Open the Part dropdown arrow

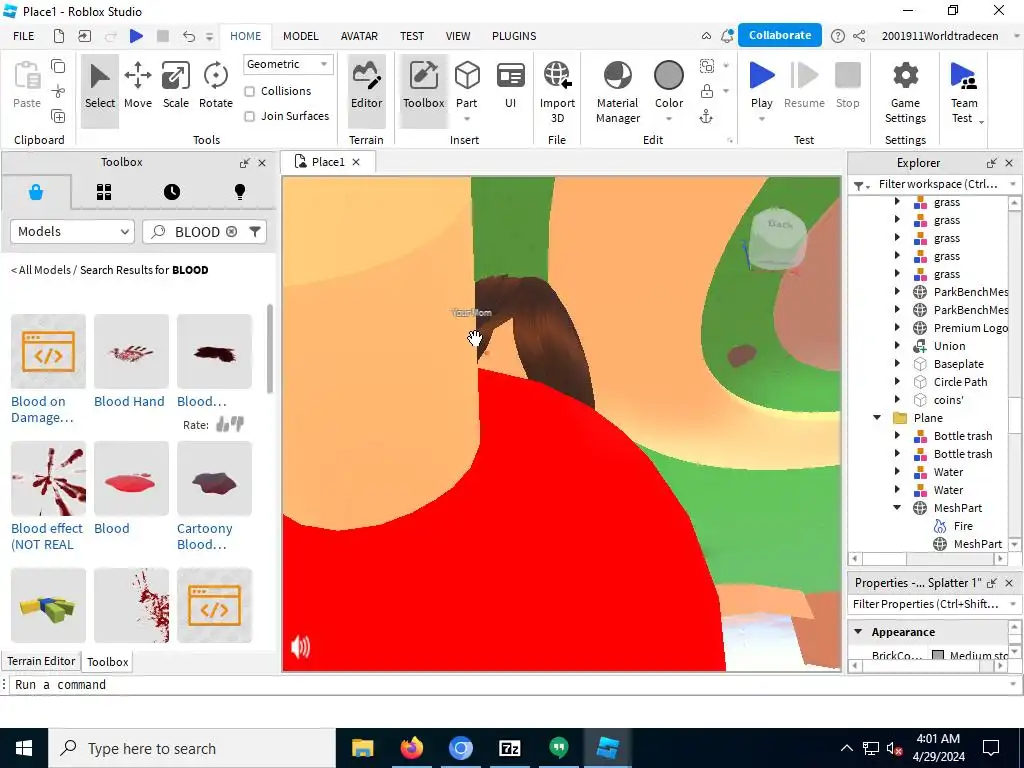click(x=467, y=120)
